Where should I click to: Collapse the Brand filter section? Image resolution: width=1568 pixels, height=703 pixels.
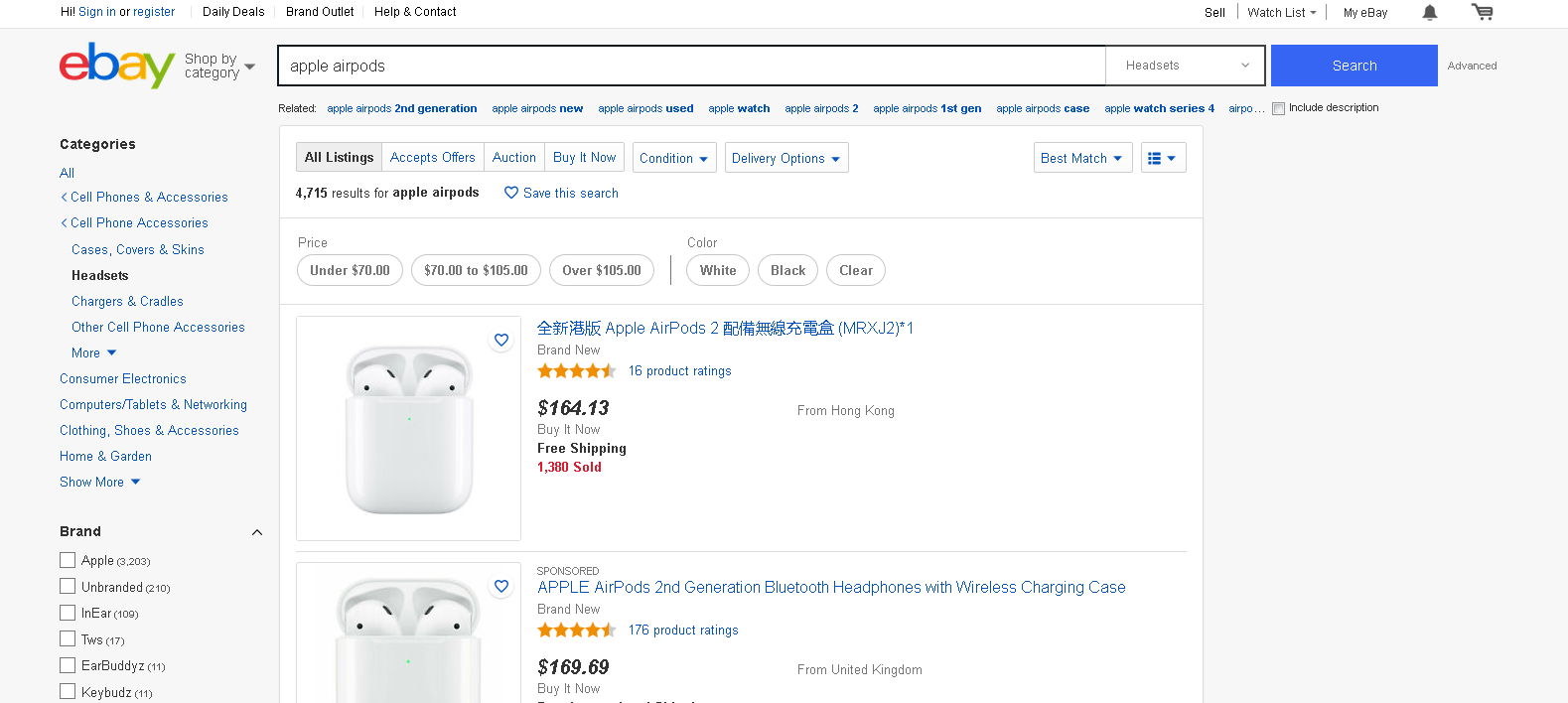click(257, 532)
